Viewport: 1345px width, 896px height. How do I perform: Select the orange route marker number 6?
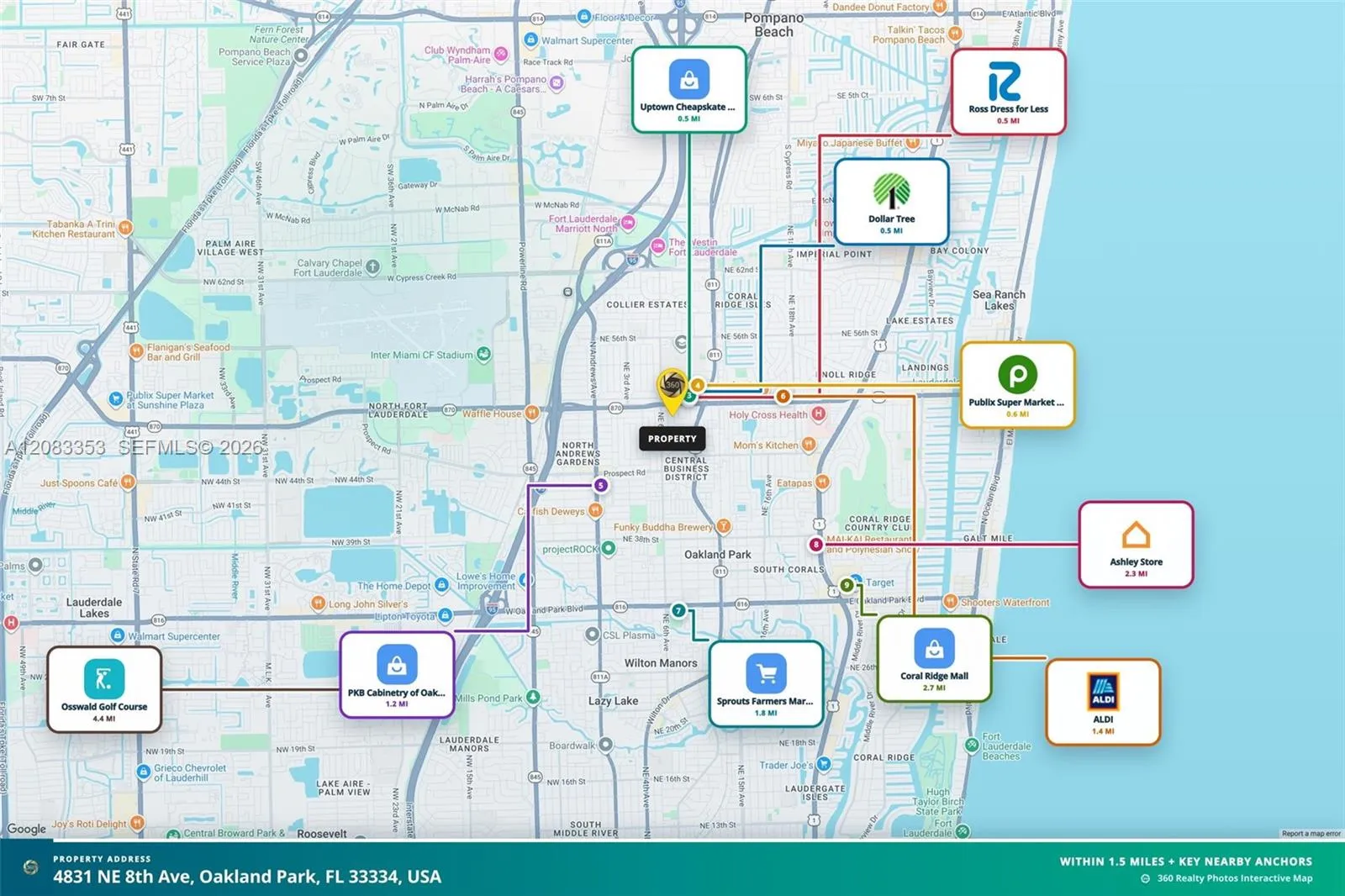click(783, 396)
